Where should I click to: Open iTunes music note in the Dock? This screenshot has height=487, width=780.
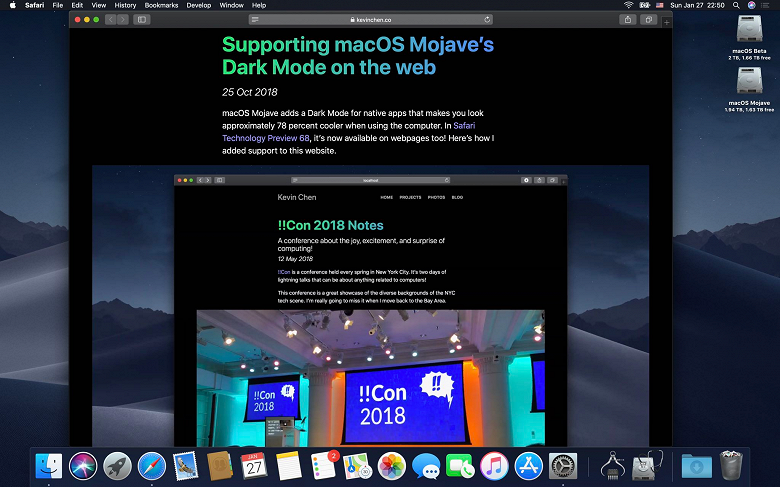pyautogui.click(x=494, y=466)
